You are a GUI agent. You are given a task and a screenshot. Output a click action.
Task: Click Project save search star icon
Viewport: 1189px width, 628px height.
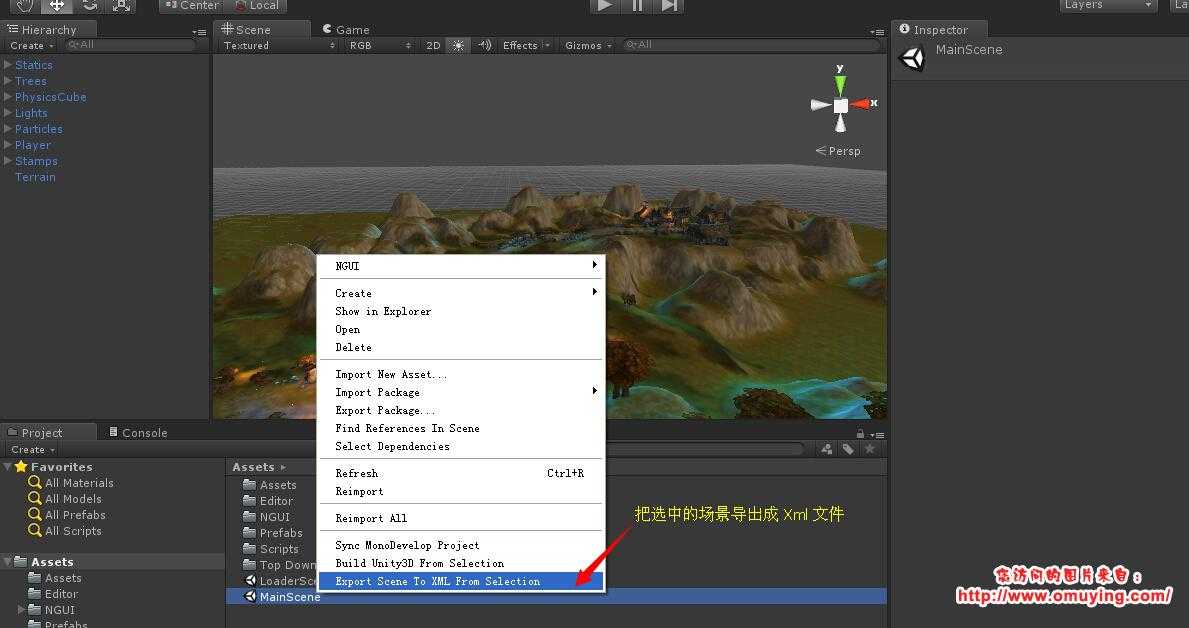click(x=869, y=449)
